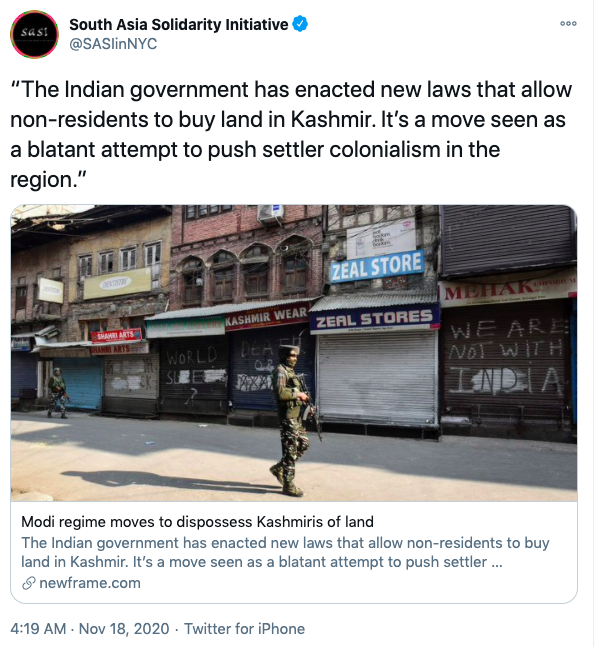Click the card description preview text
This screenshot has width=595, height=647.
click(285, 553)
